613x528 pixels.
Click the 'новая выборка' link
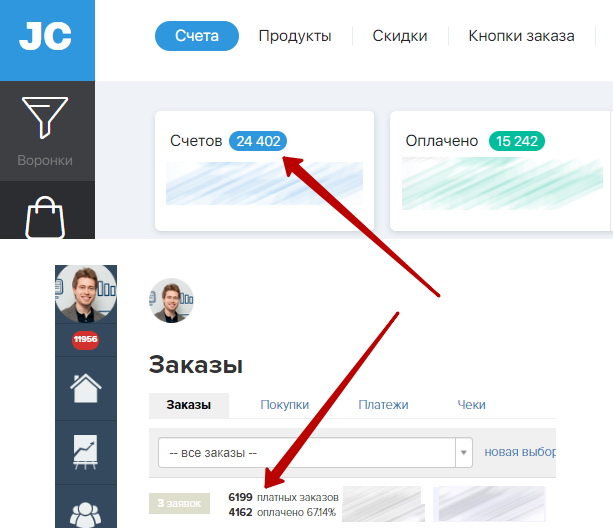pyautogui.click(x=520, y=452)
